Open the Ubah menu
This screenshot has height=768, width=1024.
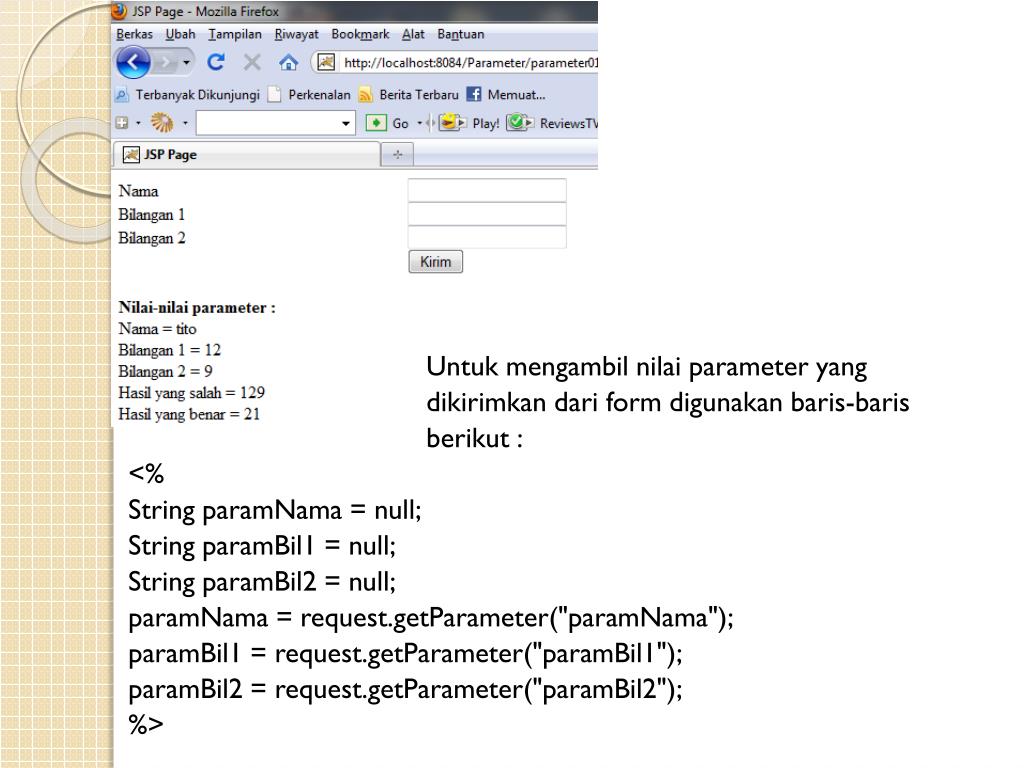click(180, 34)
